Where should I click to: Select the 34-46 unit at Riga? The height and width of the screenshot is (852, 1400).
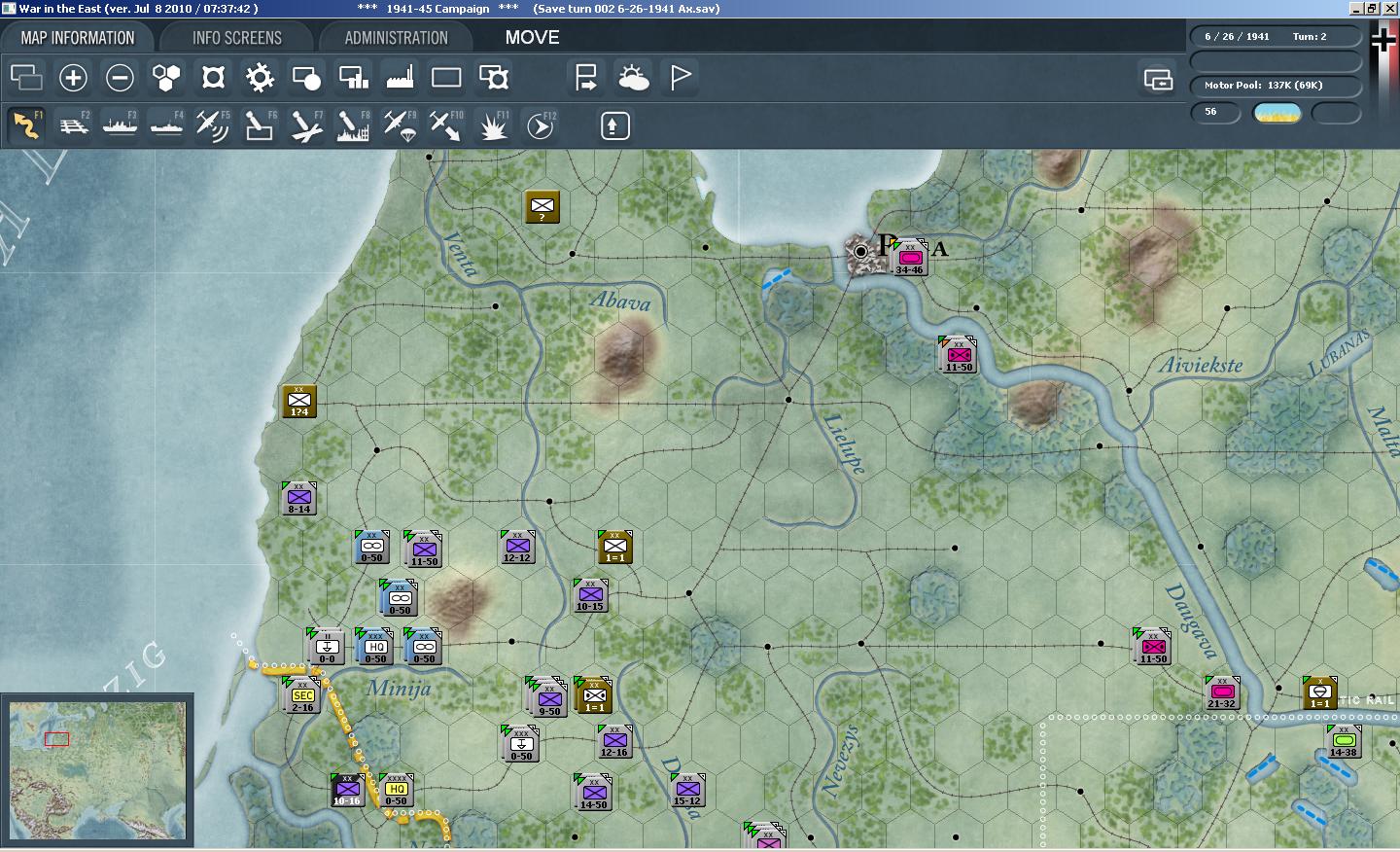coord(908,258)
